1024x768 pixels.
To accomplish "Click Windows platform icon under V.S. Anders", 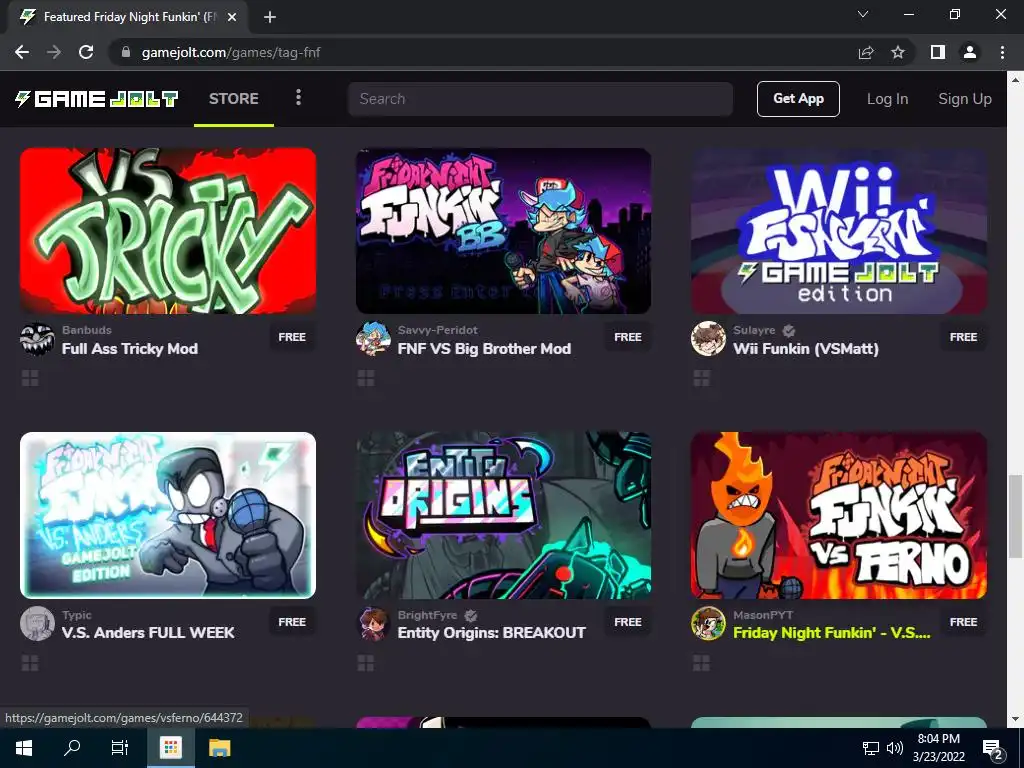I will tap(30, 663).
